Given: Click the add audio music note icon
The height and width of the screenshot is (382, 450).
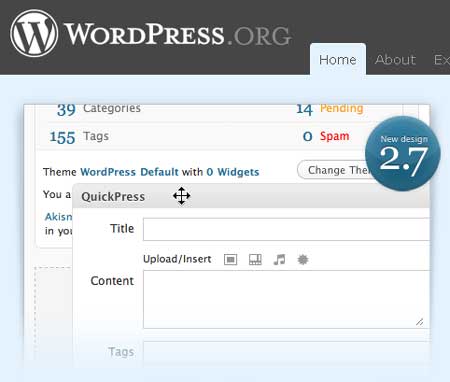Looking at the screenshot, I should (279, 259).
